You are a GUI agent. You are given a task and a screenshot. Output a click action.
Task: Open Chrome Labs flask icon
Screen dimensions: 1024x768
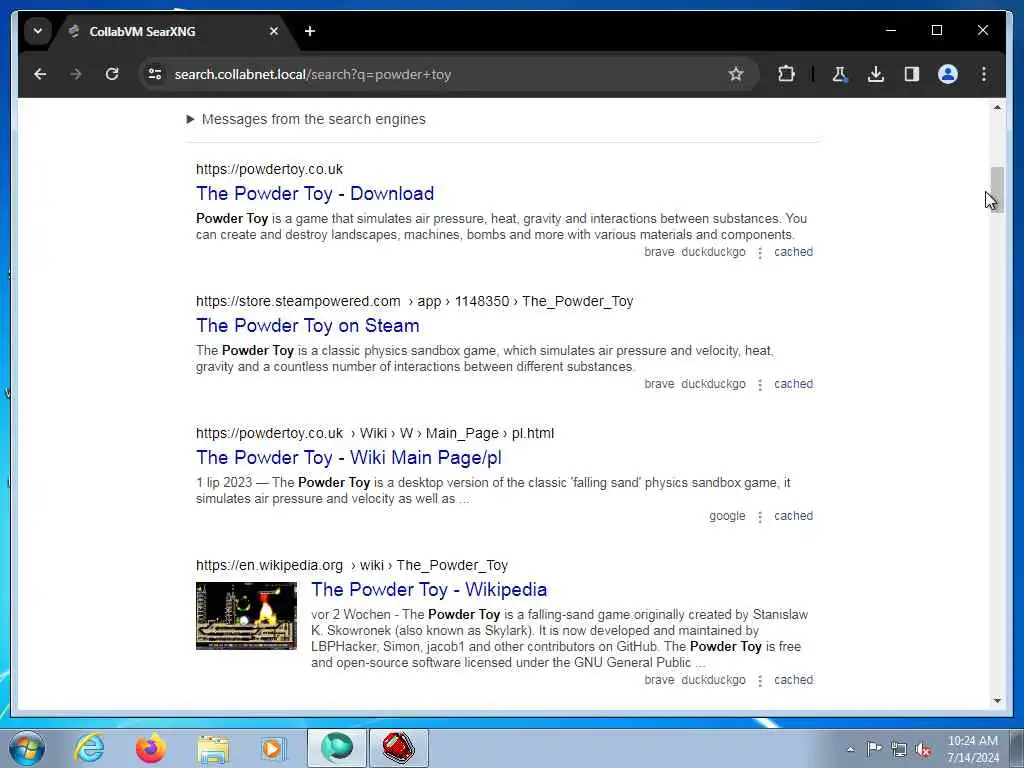click(840, 74)
